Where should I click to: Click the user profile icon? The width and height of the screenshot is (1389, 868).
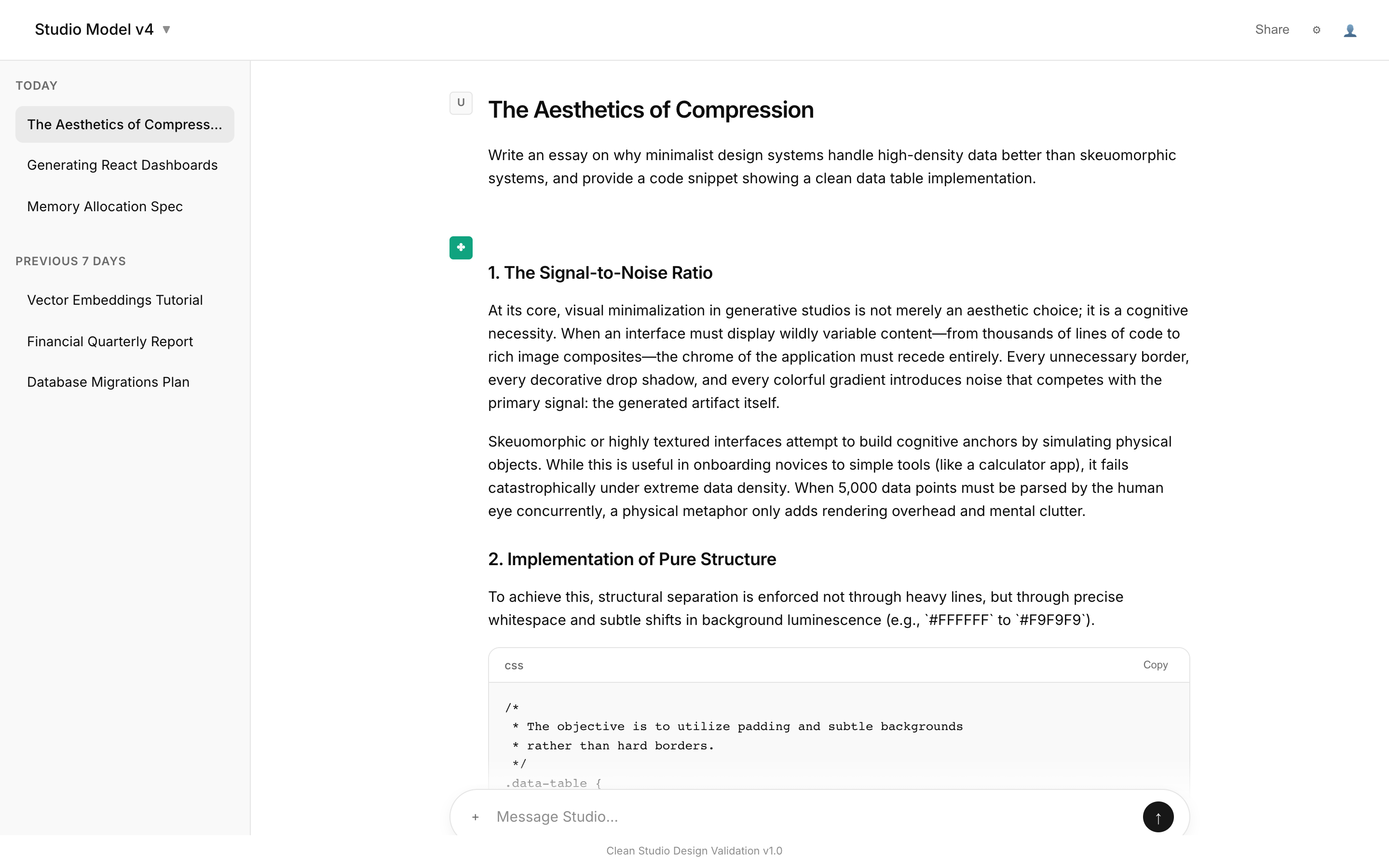pyautogui.click(x=1350, y=30)
